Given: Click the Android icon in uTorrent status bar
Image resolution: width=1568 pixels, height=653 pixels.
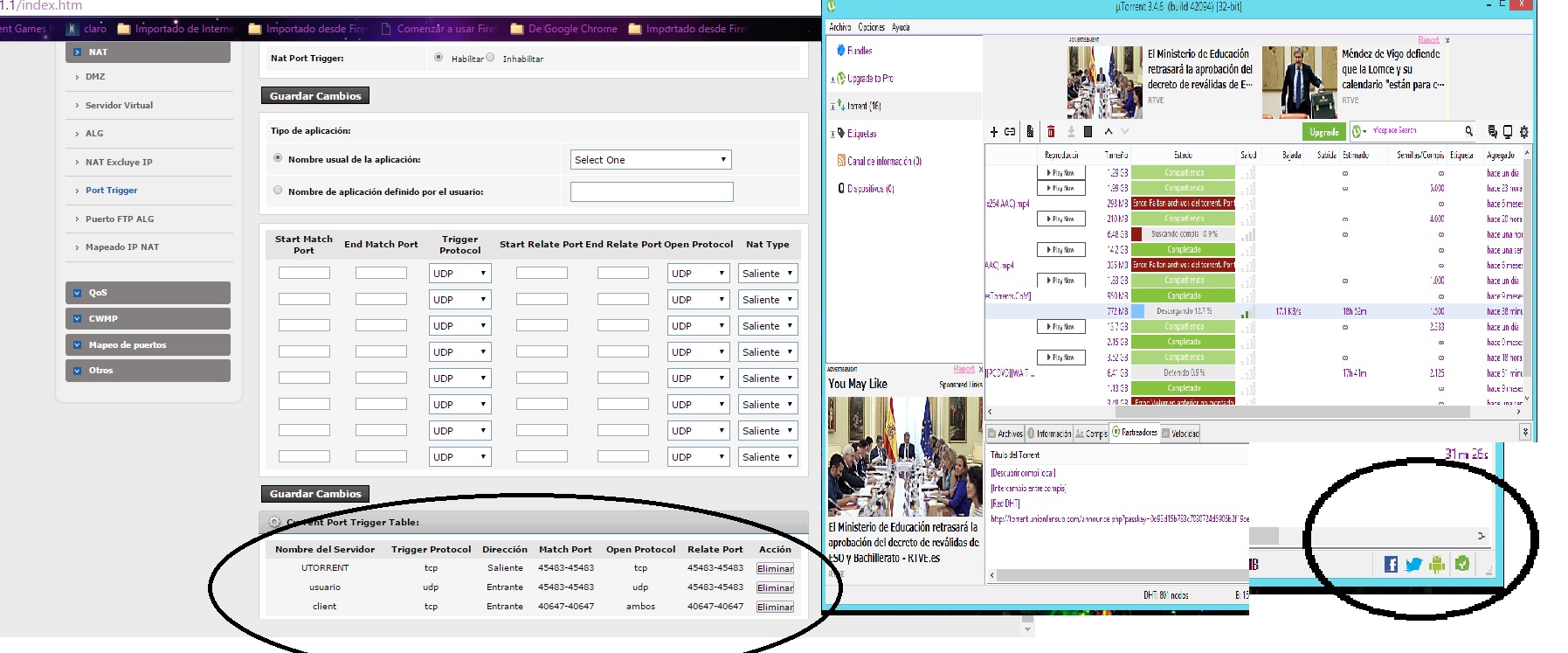Looking at the screenshot, I should coord(1437,565).
